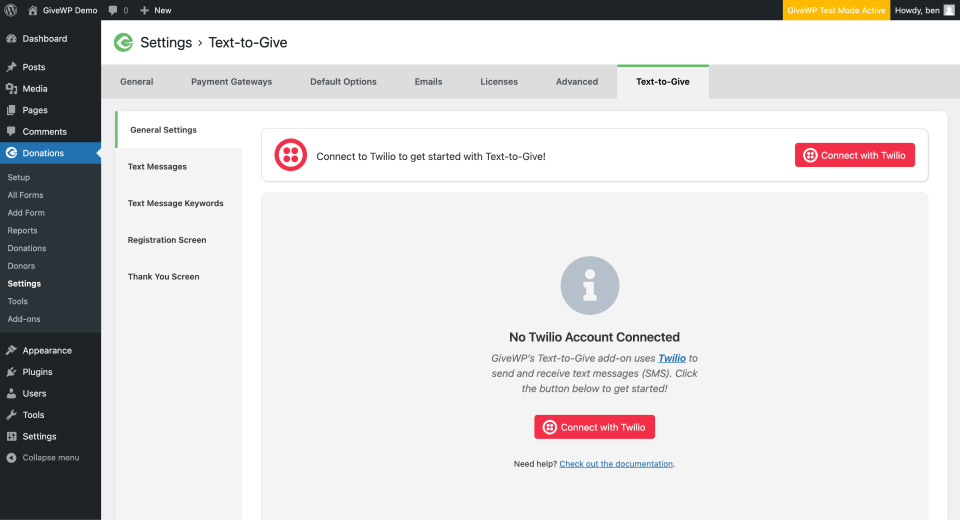Open the Donations submenu entry

click(26, 248)
